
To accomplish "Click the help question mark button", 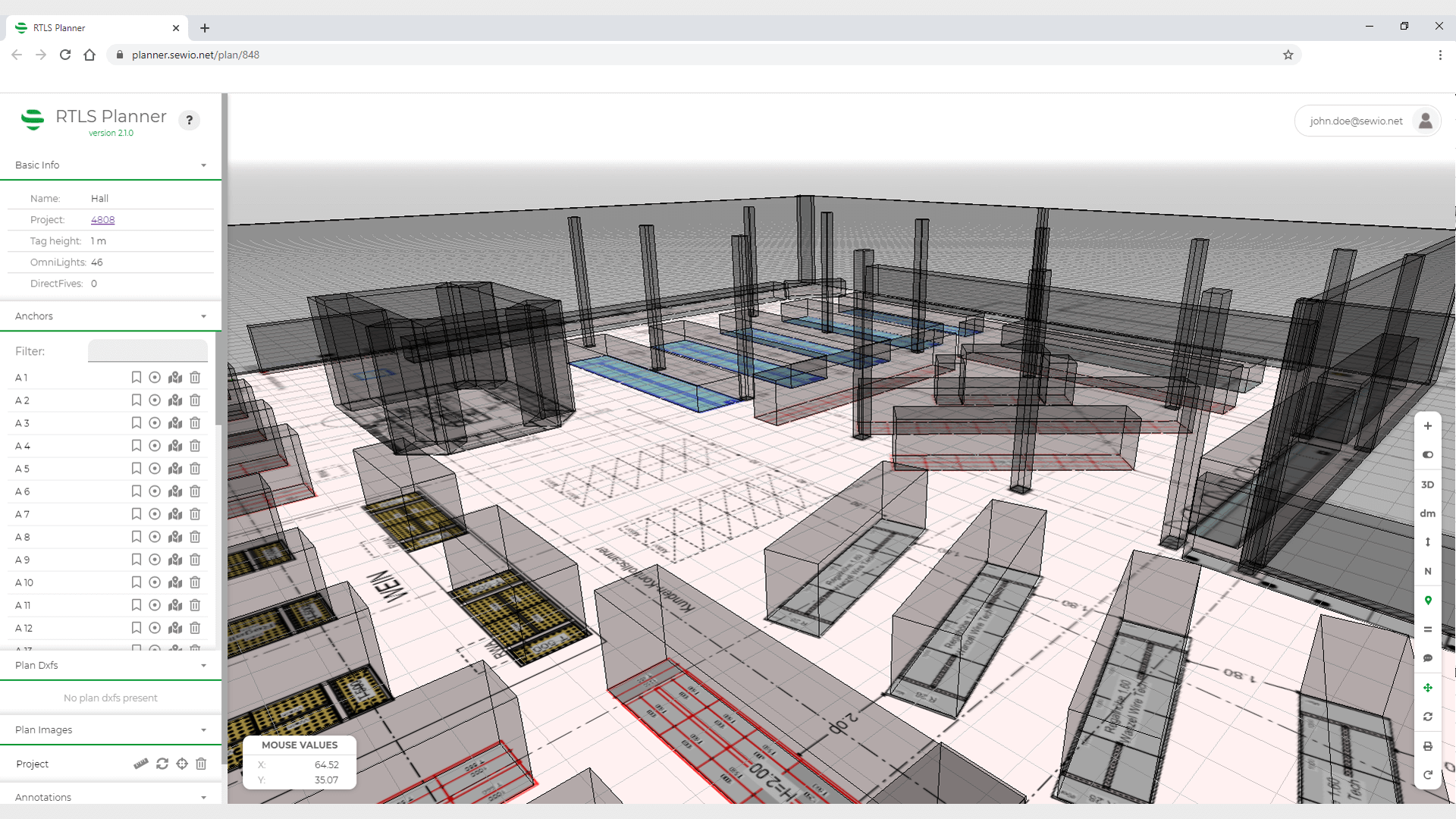I will click(x=189, y=120).
